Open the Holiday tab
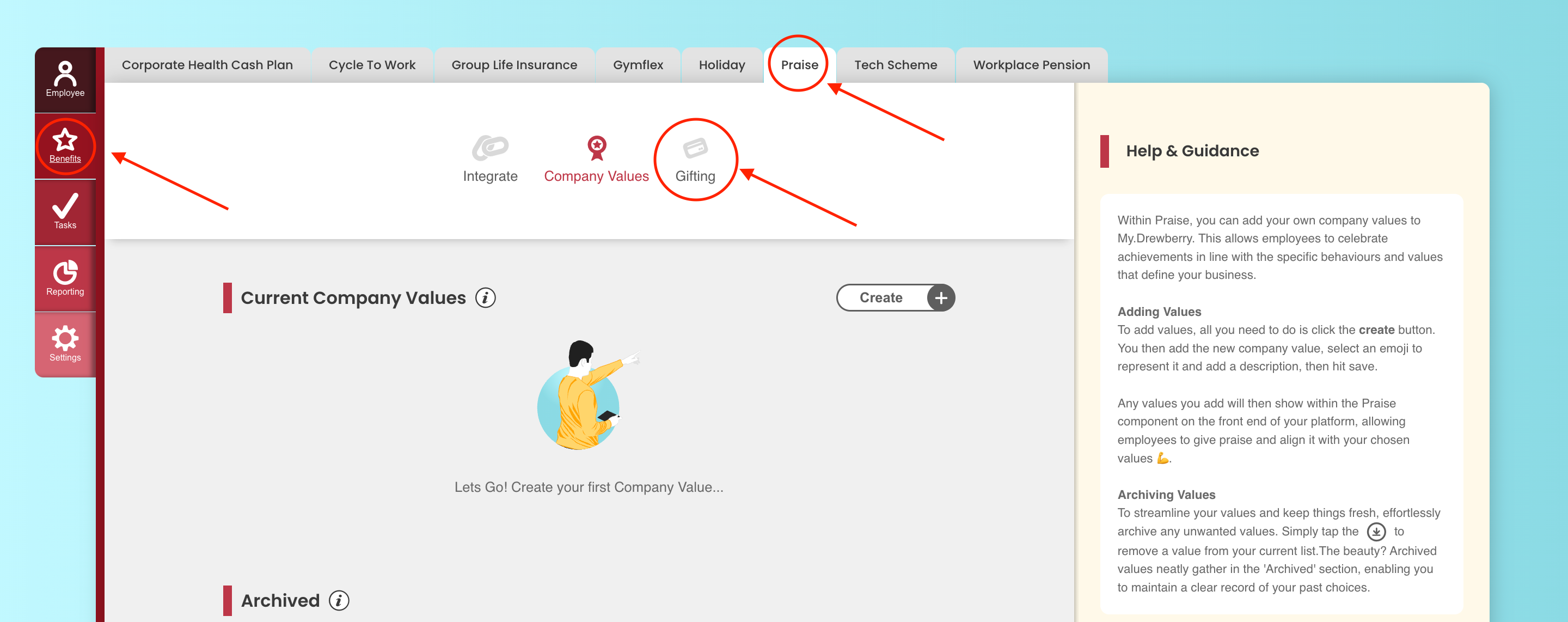 pos(722,65)
